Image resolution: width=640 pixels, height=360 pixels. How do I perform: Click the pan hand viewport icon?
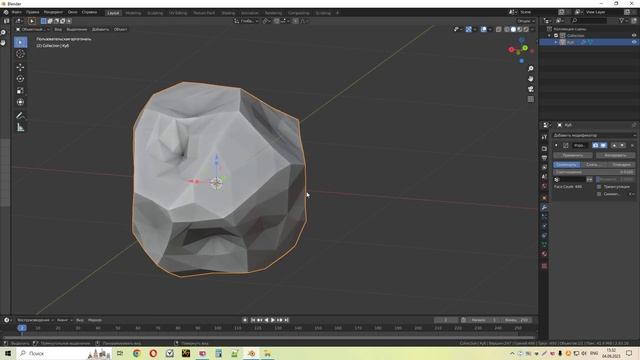click(x=531, y=79)
